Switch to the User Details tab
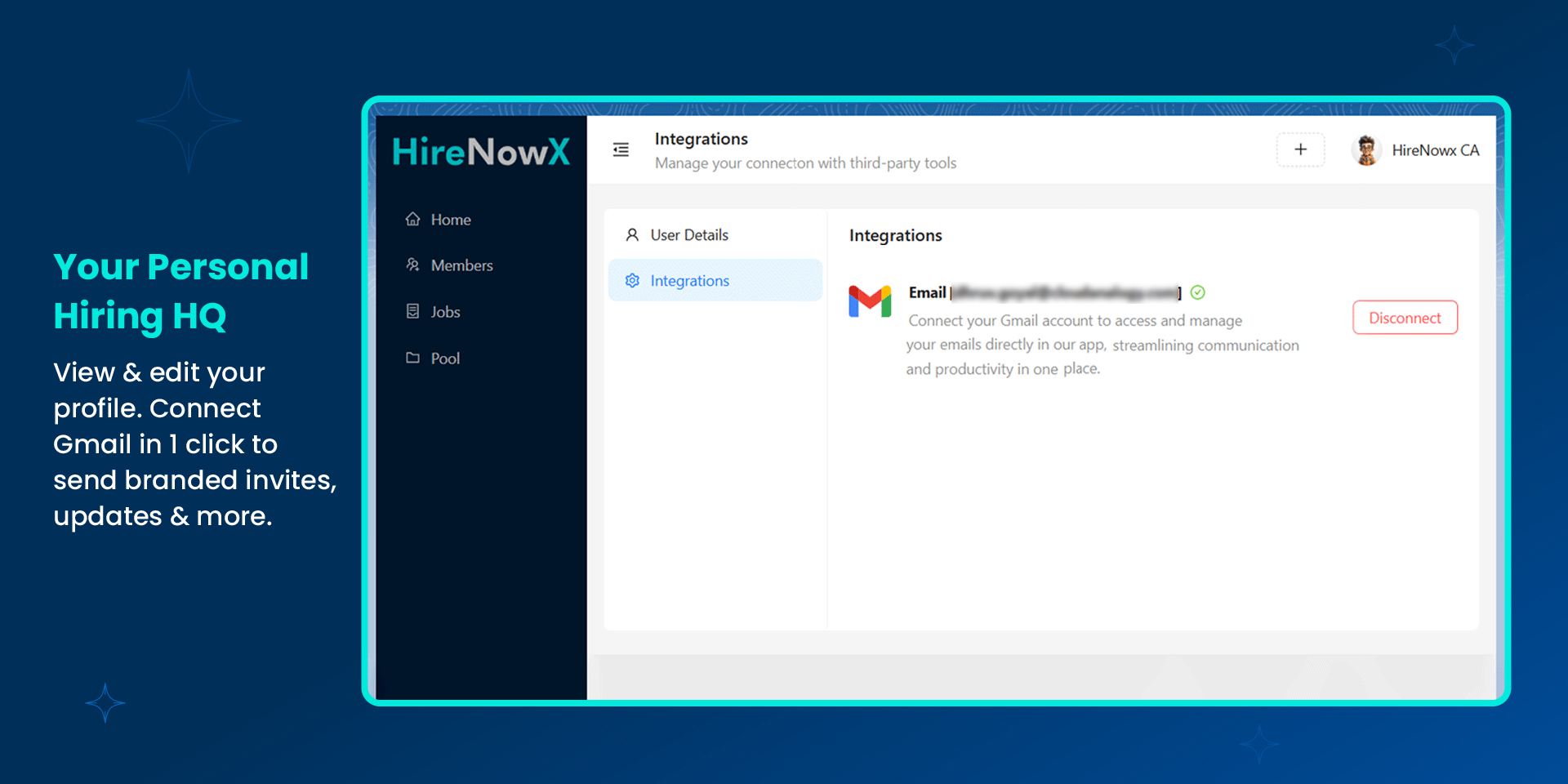1568x784 pixels. click(x=715, y=235)
